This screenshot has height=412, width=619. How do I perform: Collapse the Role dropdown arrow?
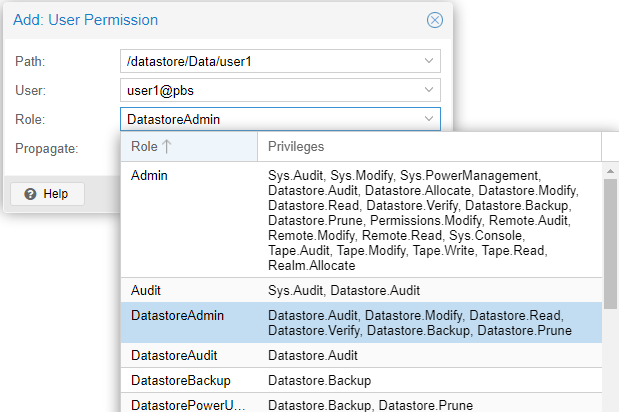coord(429,119)
